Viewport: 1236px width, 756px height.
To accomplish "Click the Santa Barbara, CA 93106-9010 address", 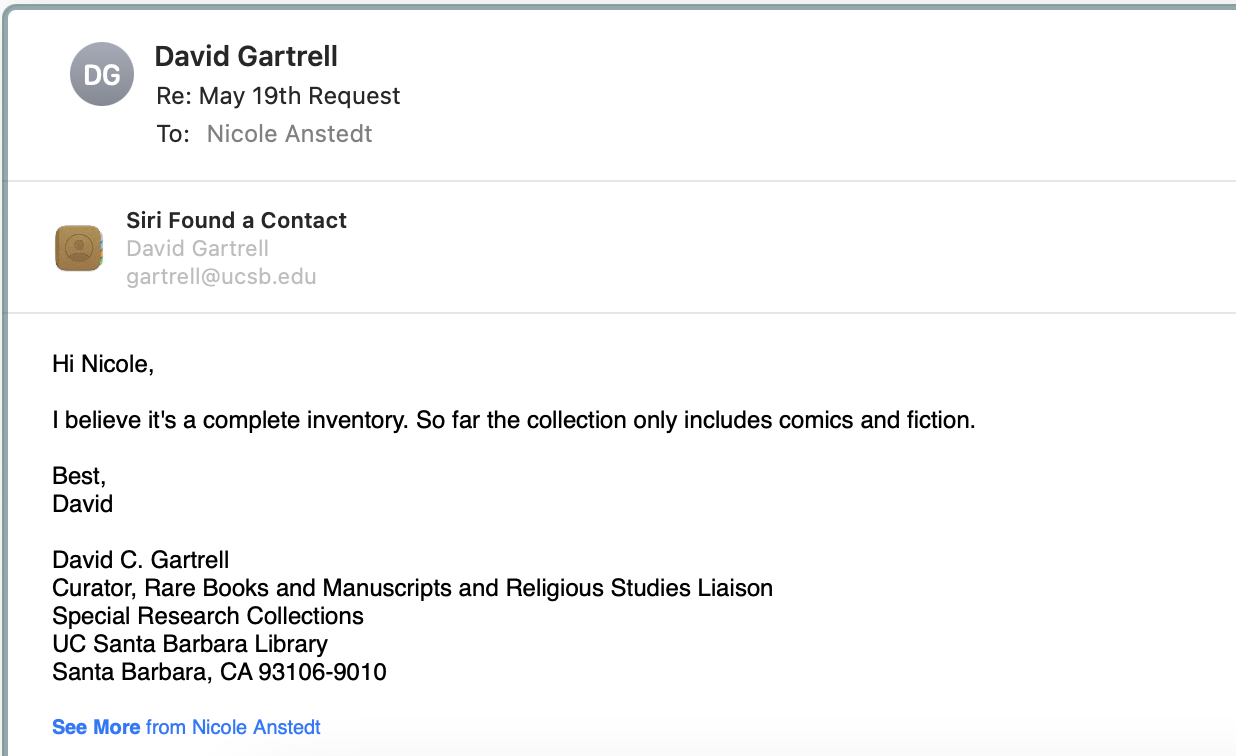I will pos(219,672).
